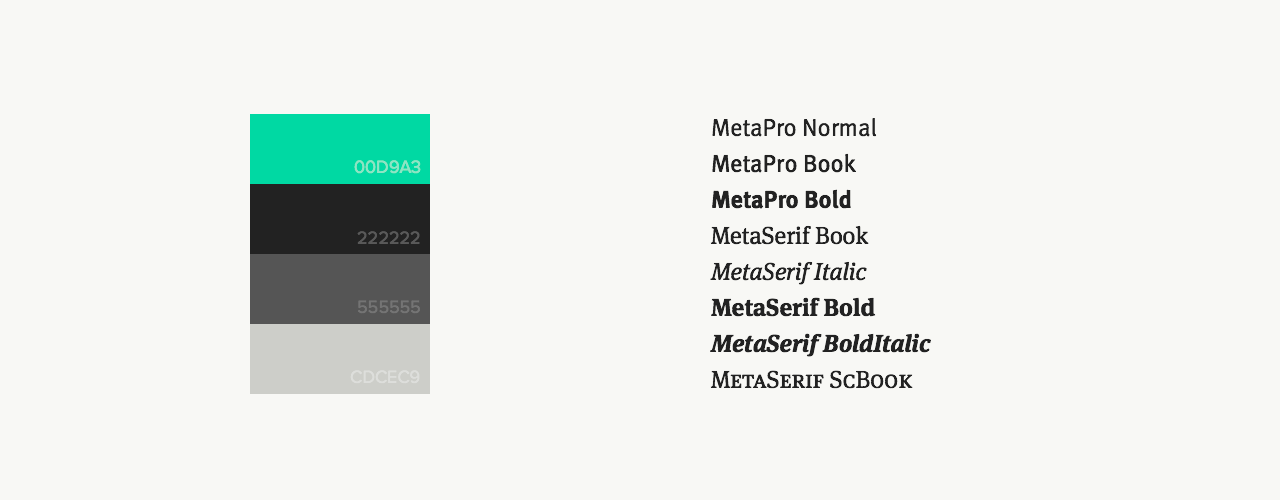This screenshot has height=500, width=1280.
Task: Pick the MetaSerif Bold font sample
Action: 793,308
